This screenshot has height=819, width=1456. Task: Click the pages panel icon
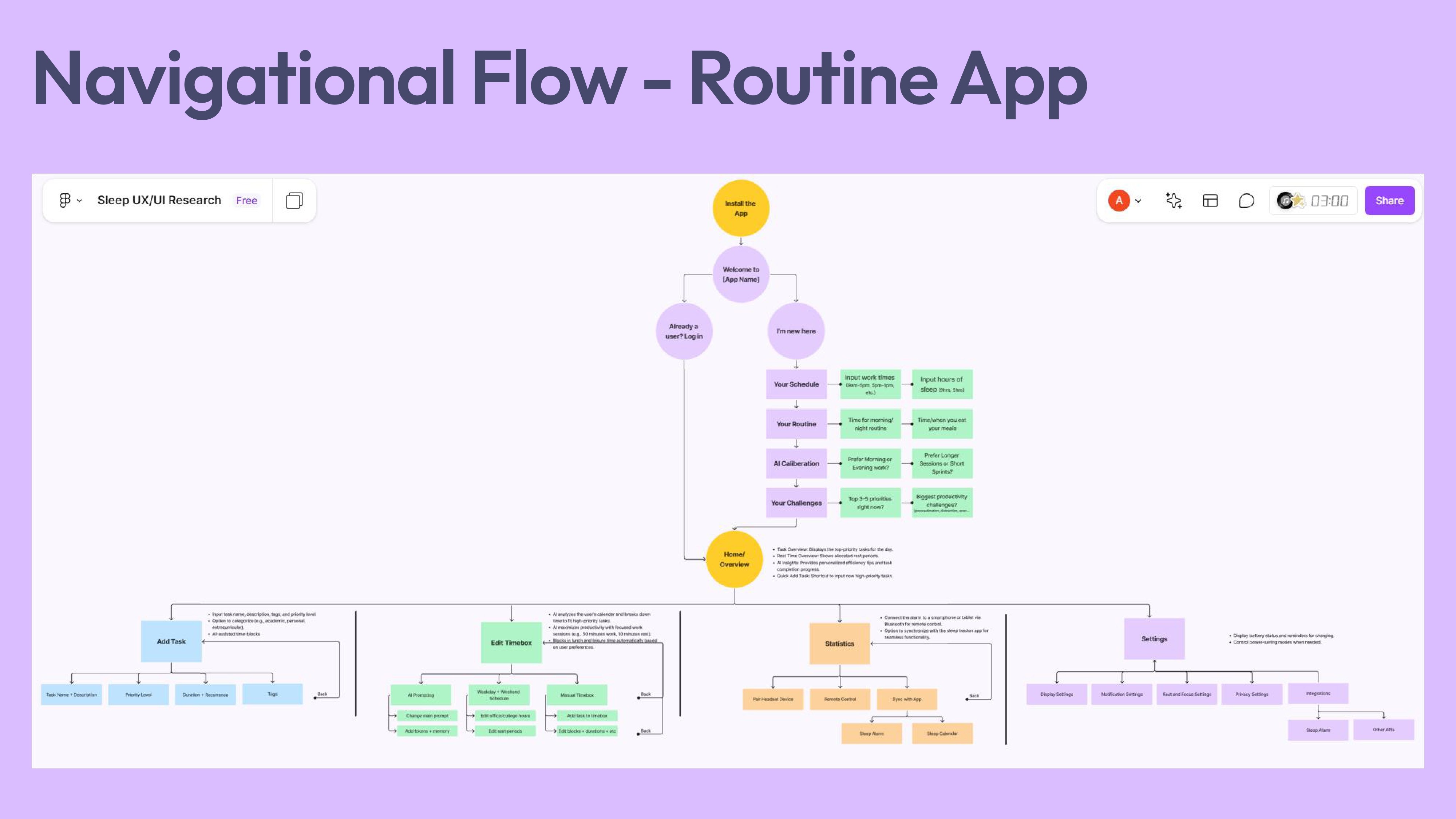pos(294,201)
